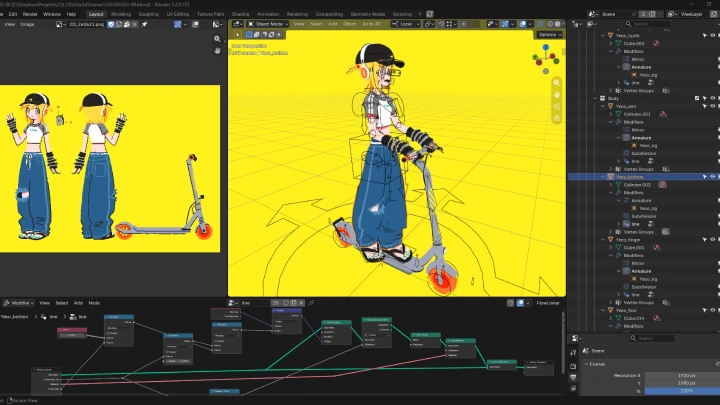Screen dimensions: 720x405
Task: Unlink the CO_2e0a21.png image with X
Action: (135, 24)
